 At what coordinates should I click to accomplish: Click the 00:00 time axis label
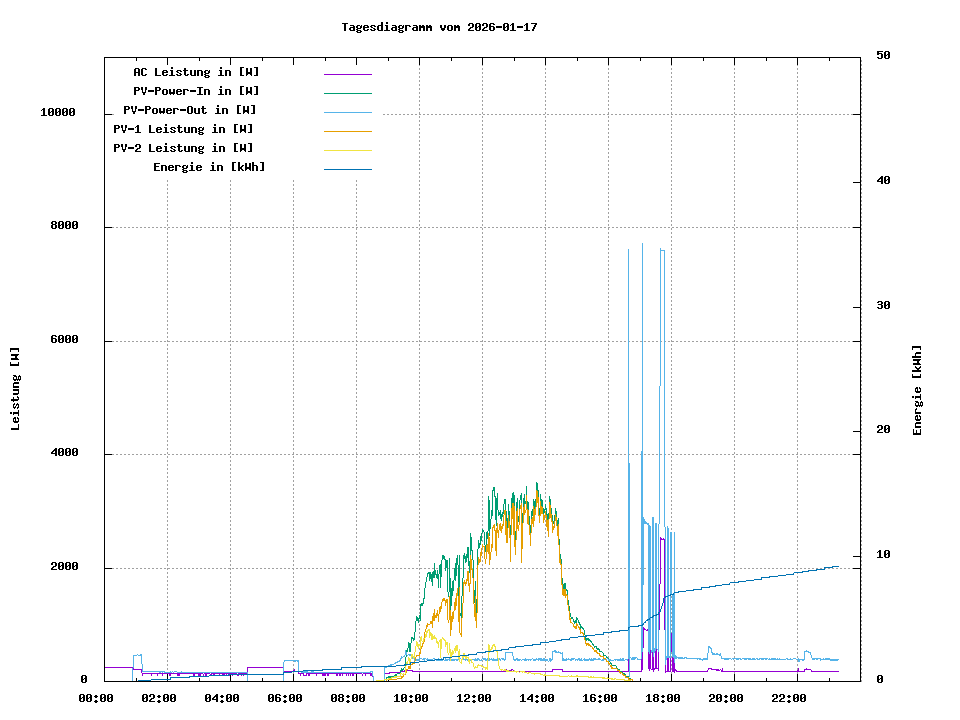96,698
